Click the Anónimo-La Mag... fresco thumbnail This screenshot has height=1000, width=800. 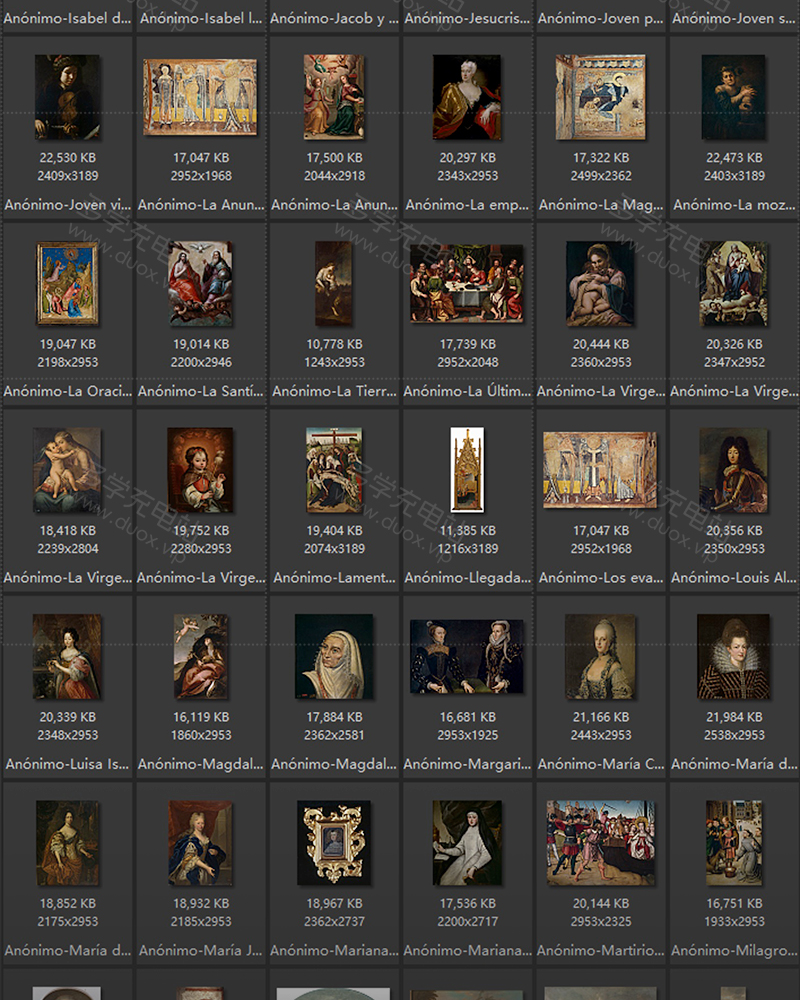pos(600,97)
